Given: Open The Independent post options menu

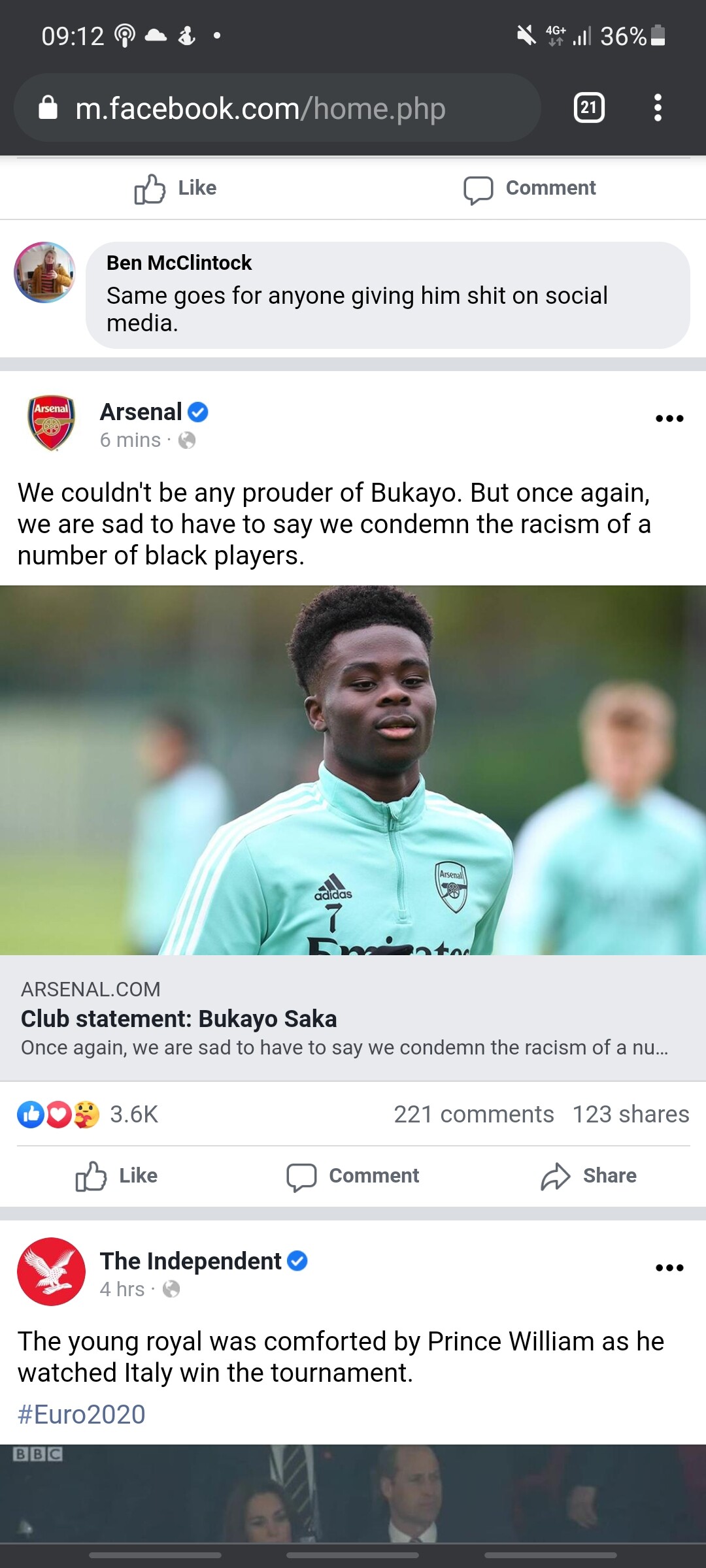Looking at the screenshot, I should click(x=669, y=1267).
